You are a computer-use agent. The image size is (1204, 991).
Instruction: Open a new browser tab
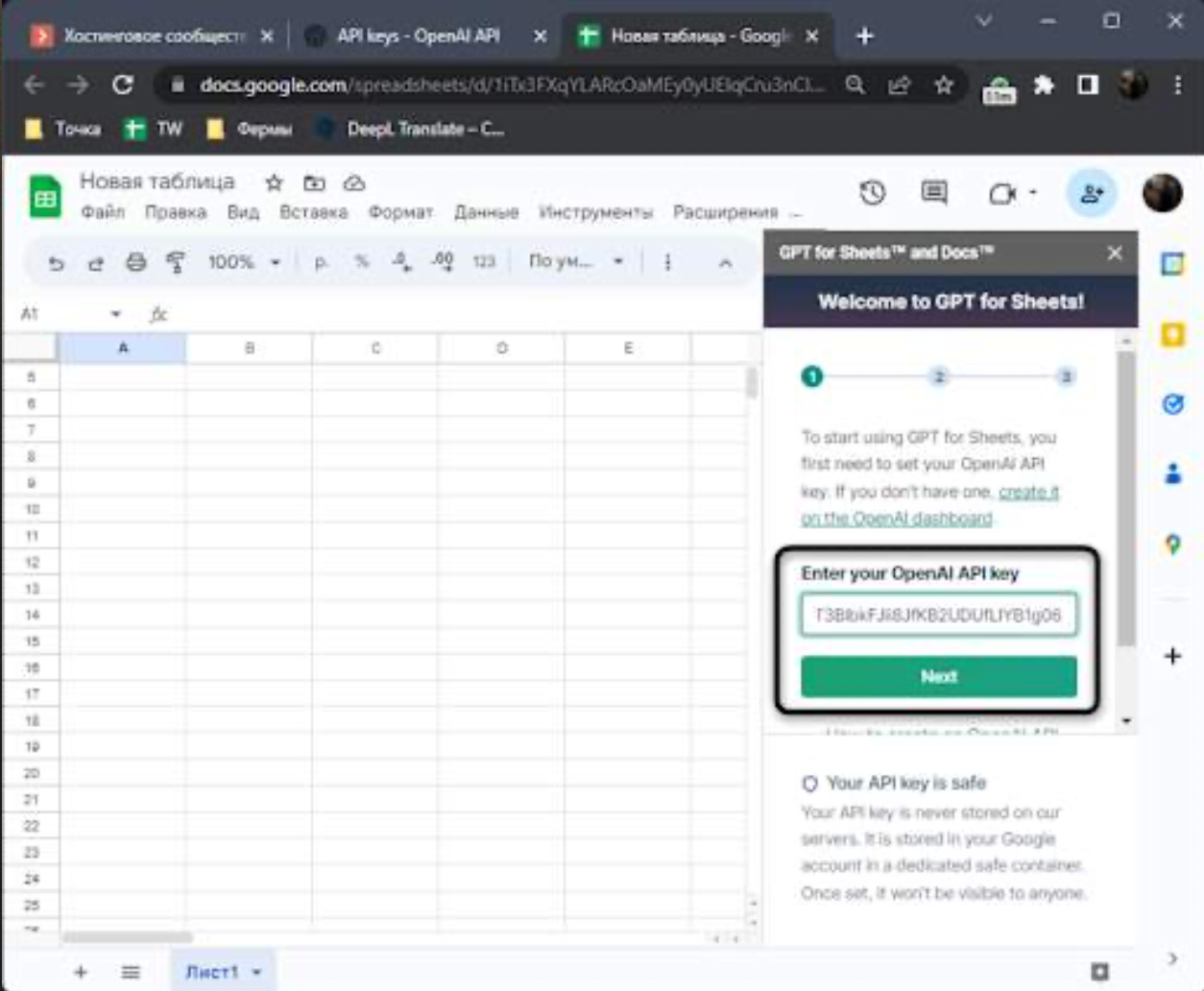coord(864,36)
